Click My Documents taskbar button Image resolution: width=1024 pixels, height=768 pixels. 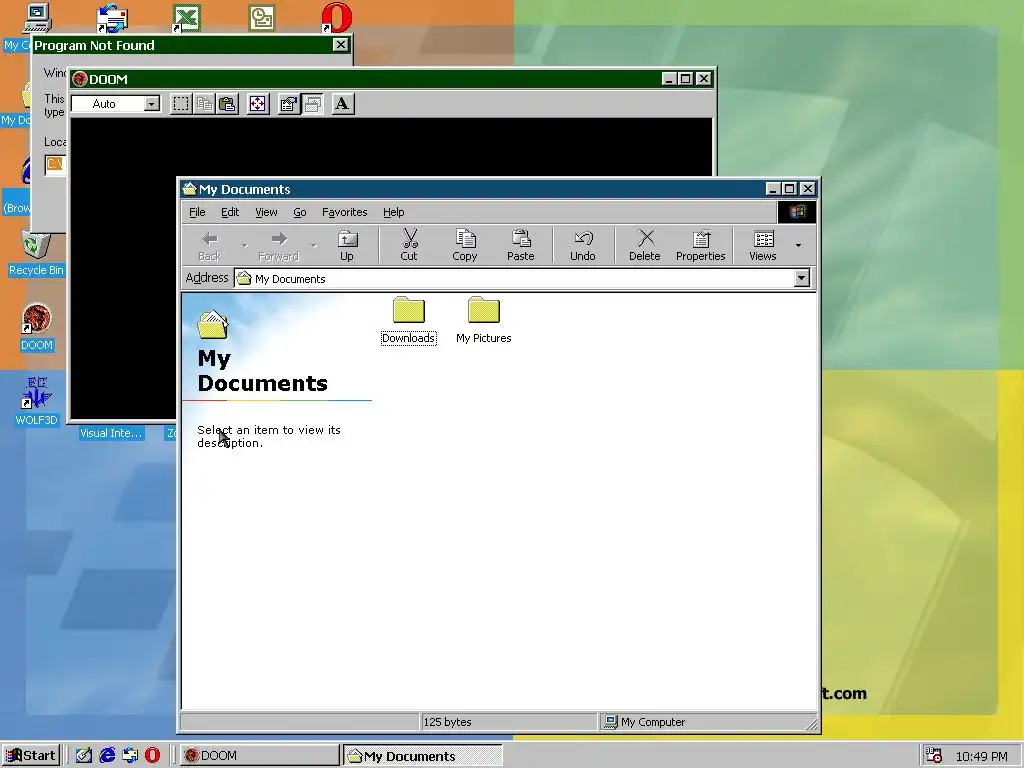pos(423,756)
